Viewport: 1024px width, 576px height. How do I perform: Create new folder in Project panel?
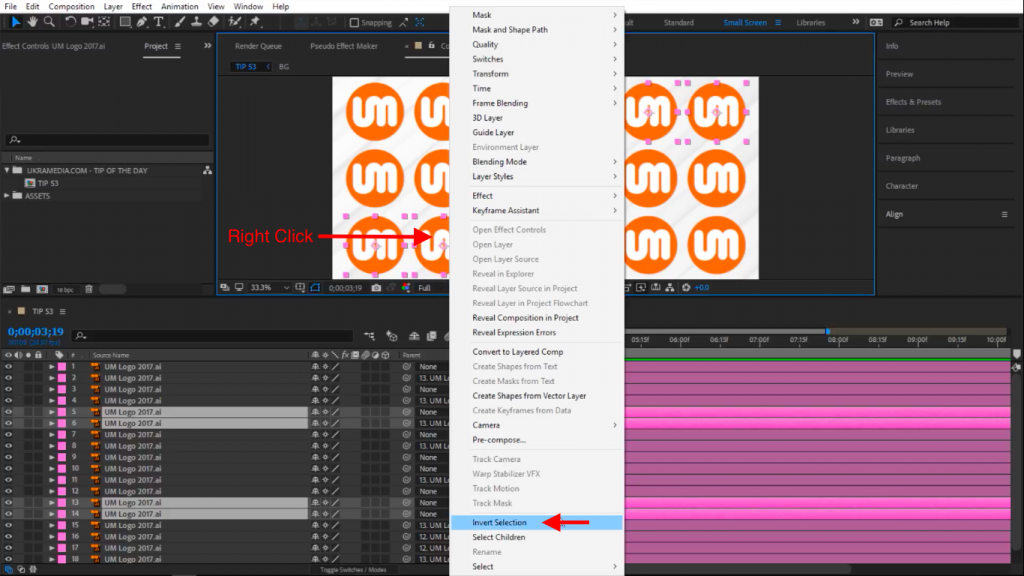coord(25,289)
